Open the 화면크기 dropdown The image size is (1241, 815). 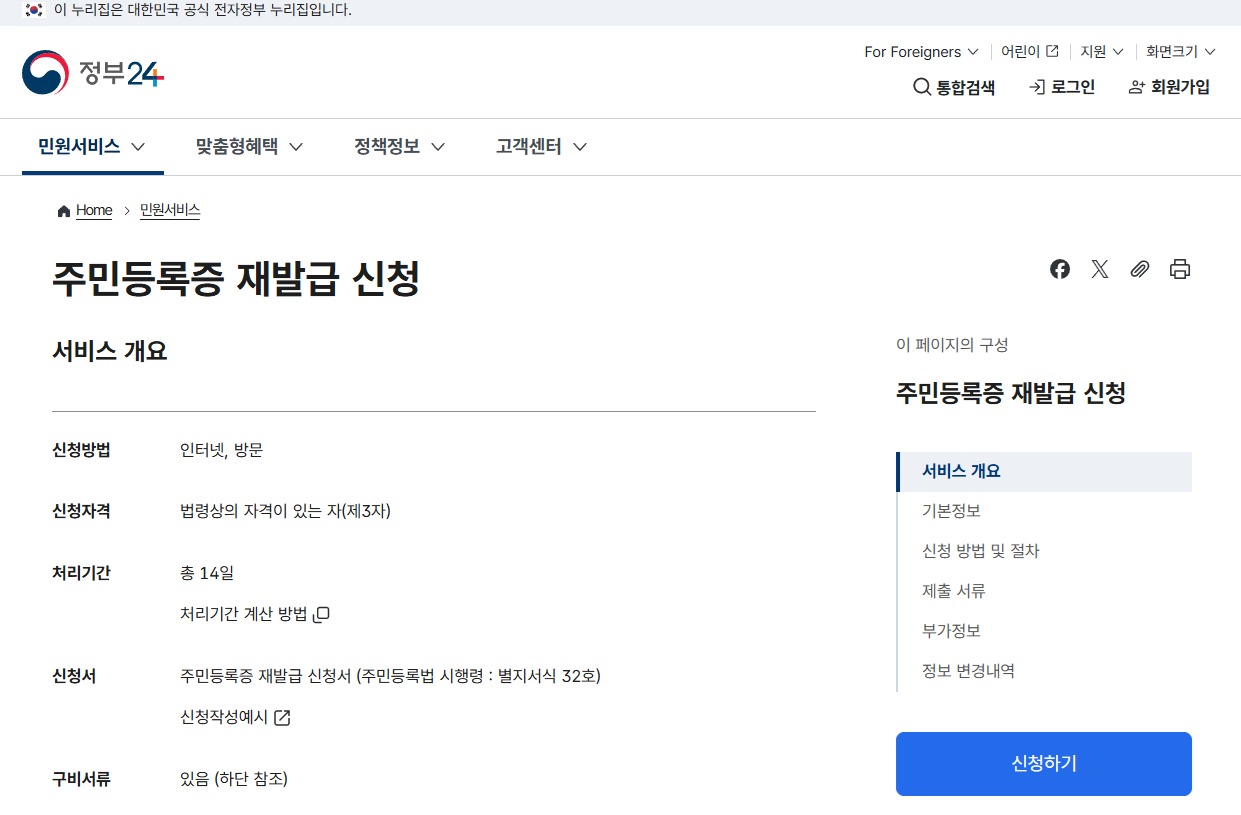click(1178, 51)
